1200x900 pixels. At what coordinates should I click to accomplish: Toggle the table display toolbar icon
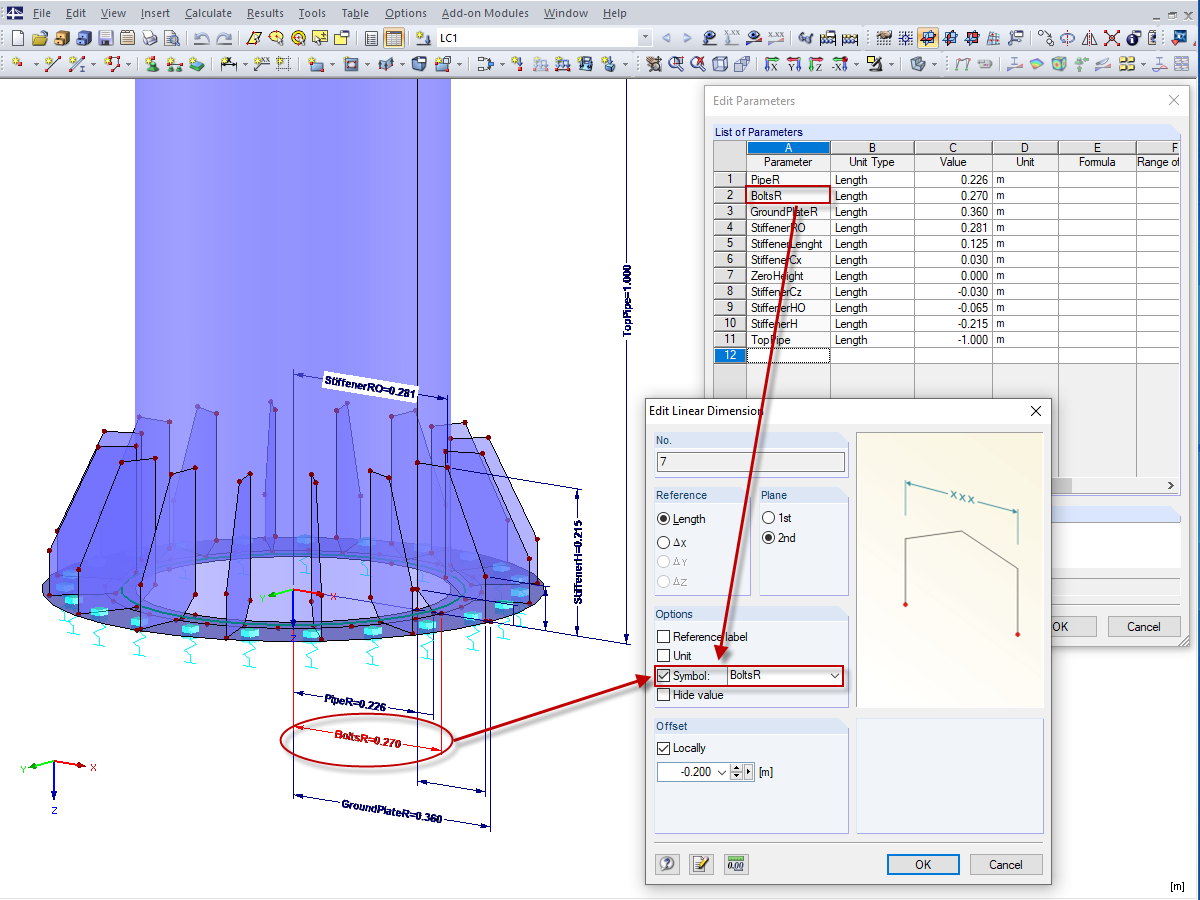point(393,38)
